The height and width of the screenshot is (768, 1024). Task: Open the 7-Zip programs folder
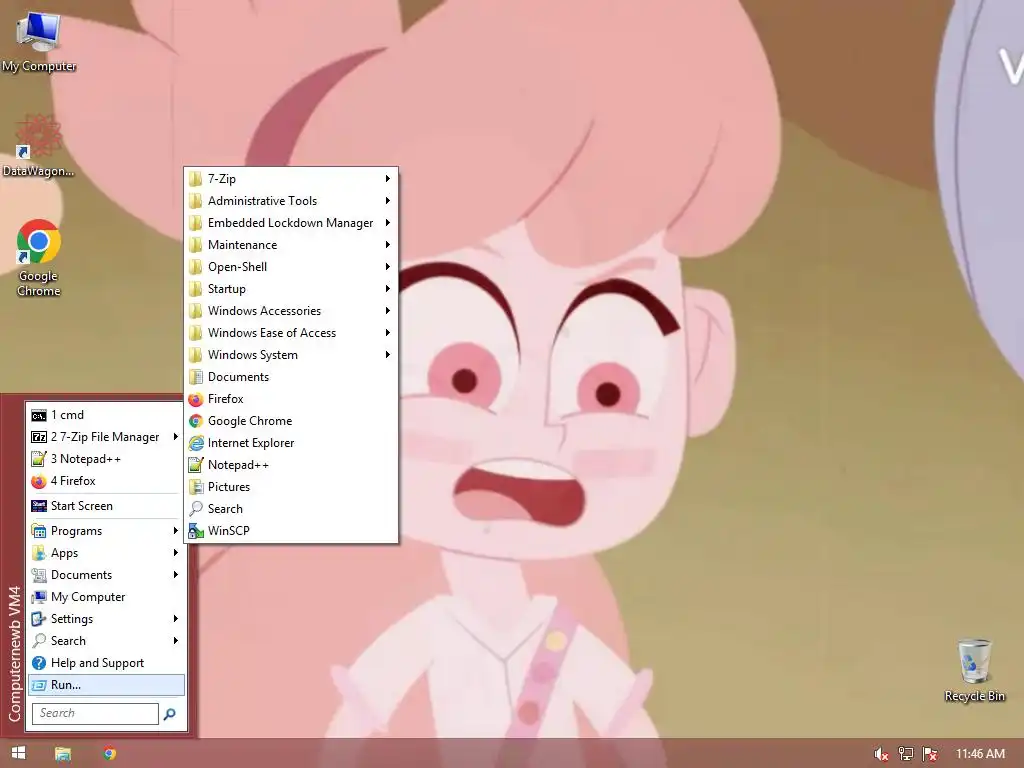pyautogui.click(x=291, y=179)
